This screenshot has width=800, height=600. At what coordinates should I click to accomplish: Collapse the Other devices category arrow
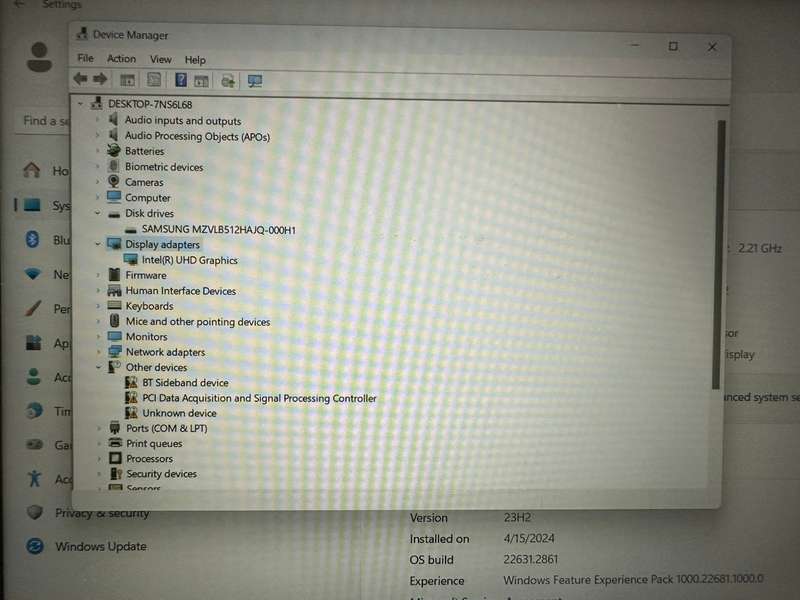98,367
